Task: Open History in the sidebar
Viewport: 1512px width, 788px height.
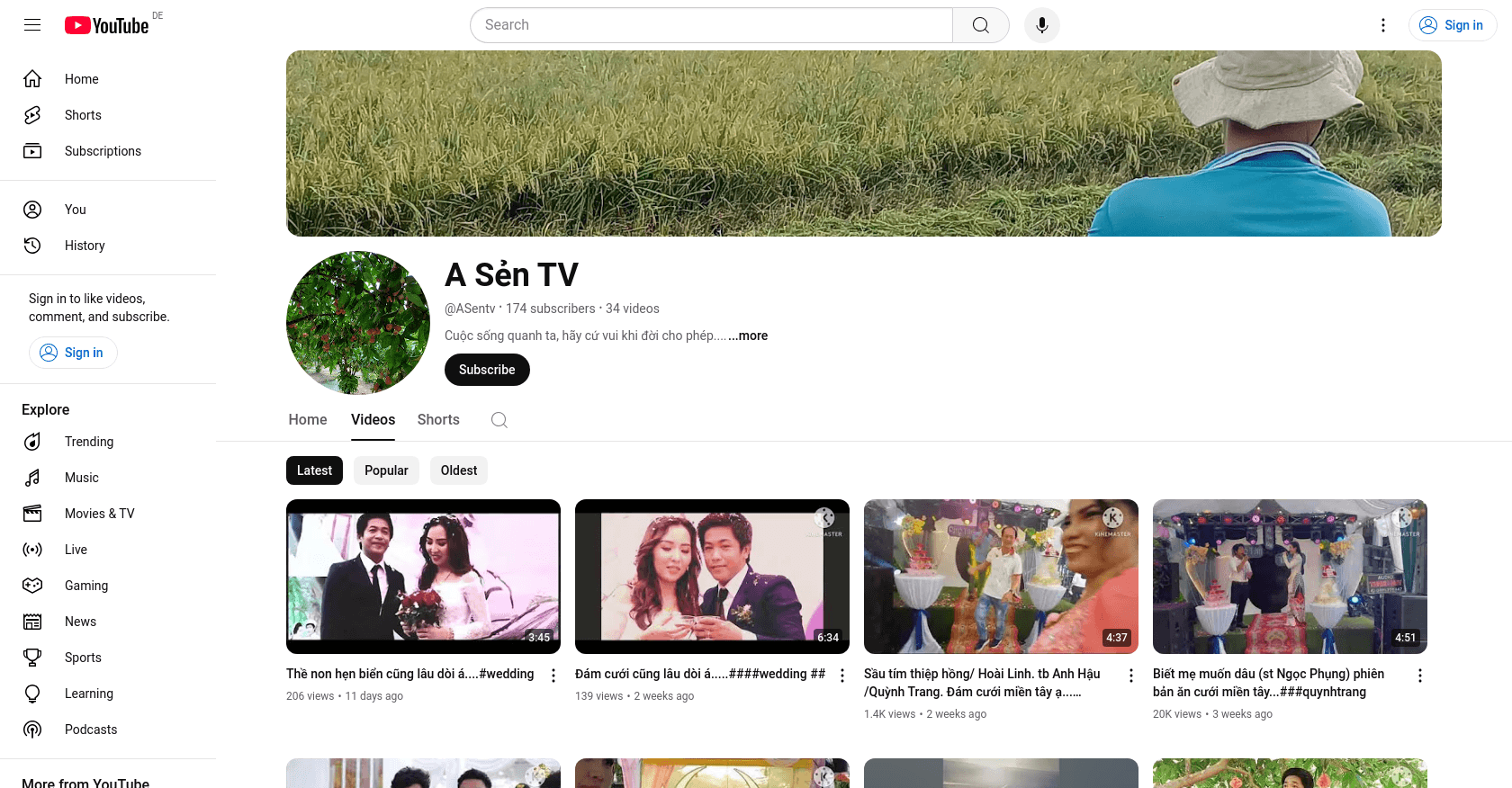Action: pos(85,246)
